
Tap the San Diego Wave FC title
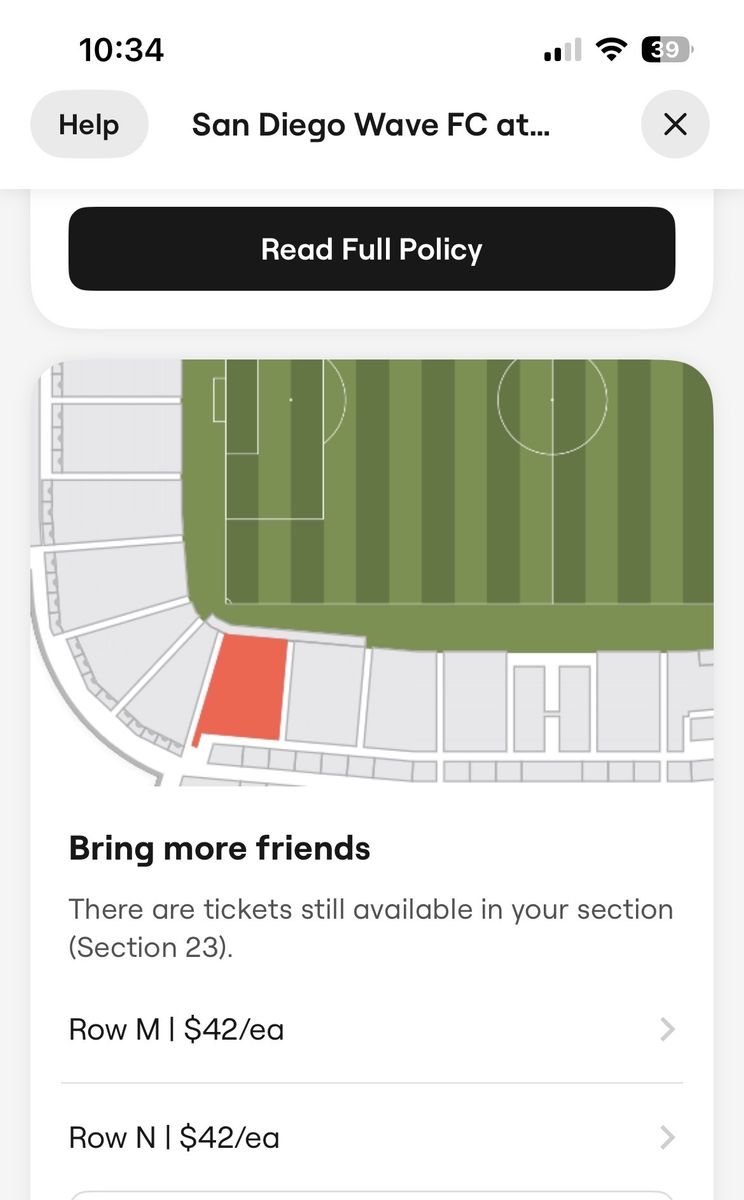point(370,125)
